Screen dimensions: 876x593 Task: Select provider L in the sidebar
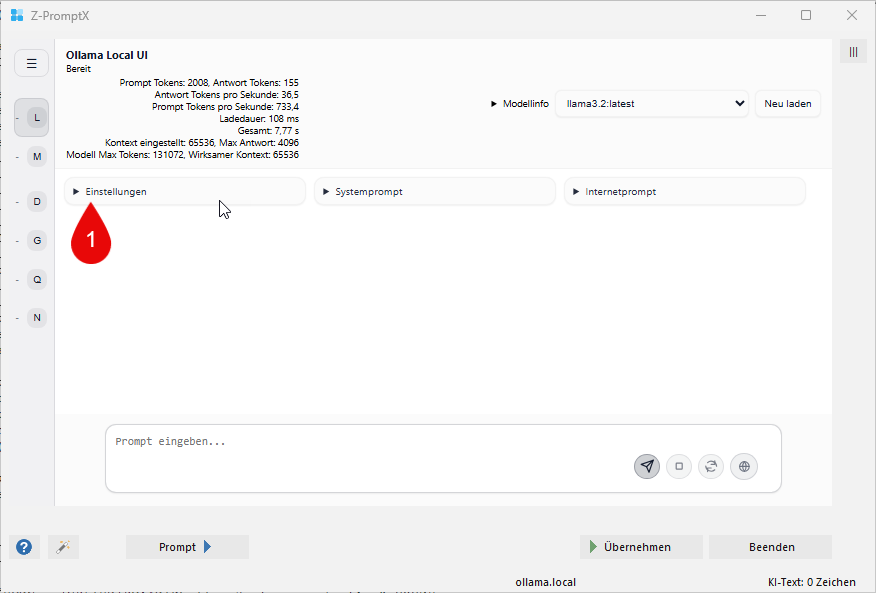coord(37,117)
